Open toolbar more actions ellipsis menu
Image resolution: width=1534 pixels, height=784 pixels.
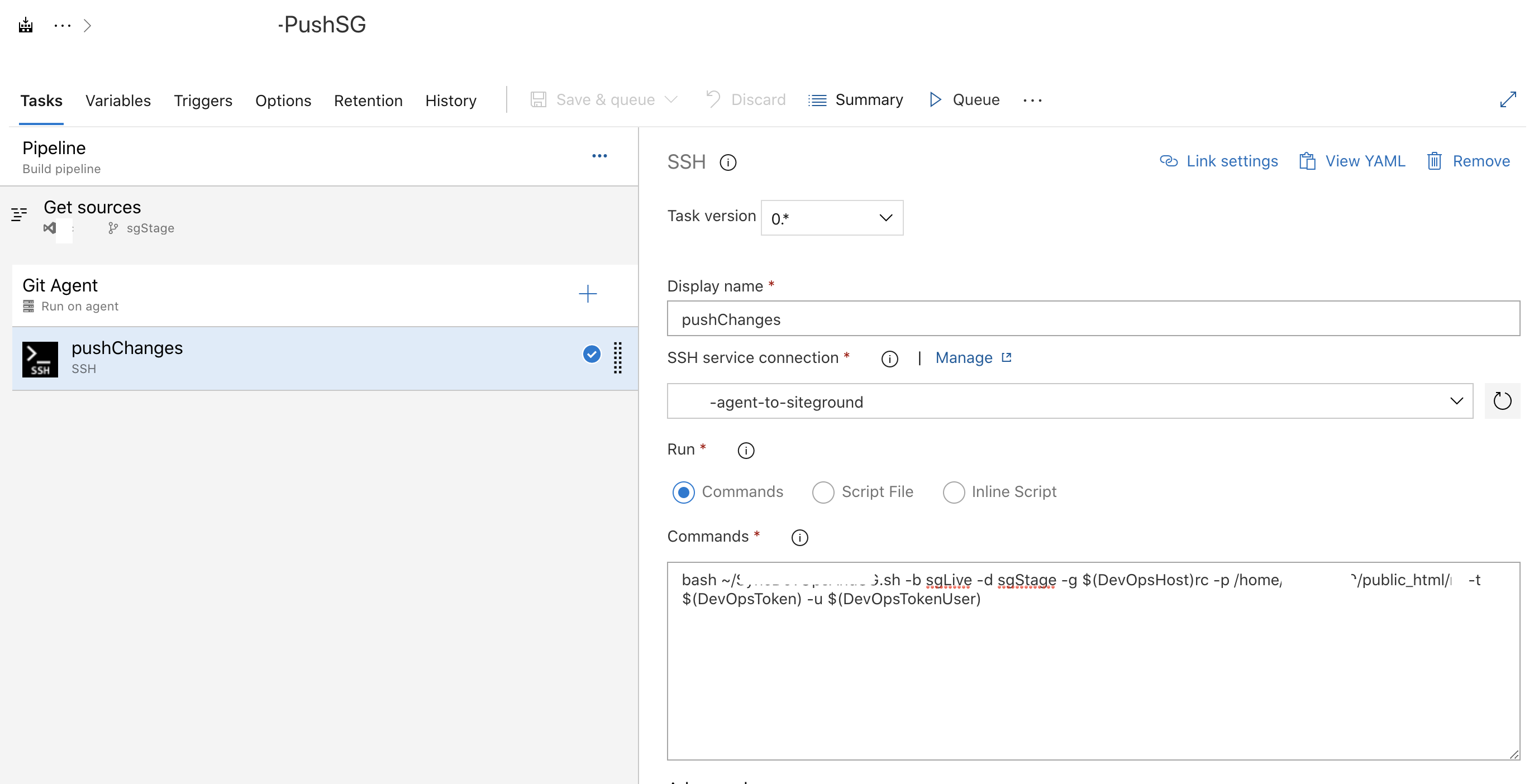pos(1032,101)
